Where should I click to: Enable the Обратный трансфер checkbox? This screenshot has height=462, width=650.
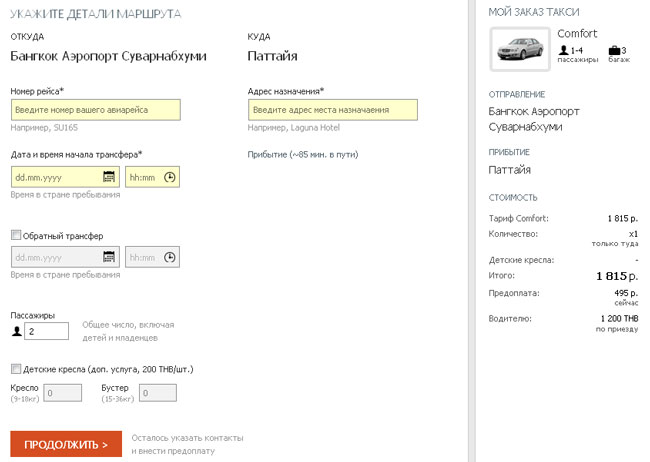pyautogui.click(x=16, y=235)
